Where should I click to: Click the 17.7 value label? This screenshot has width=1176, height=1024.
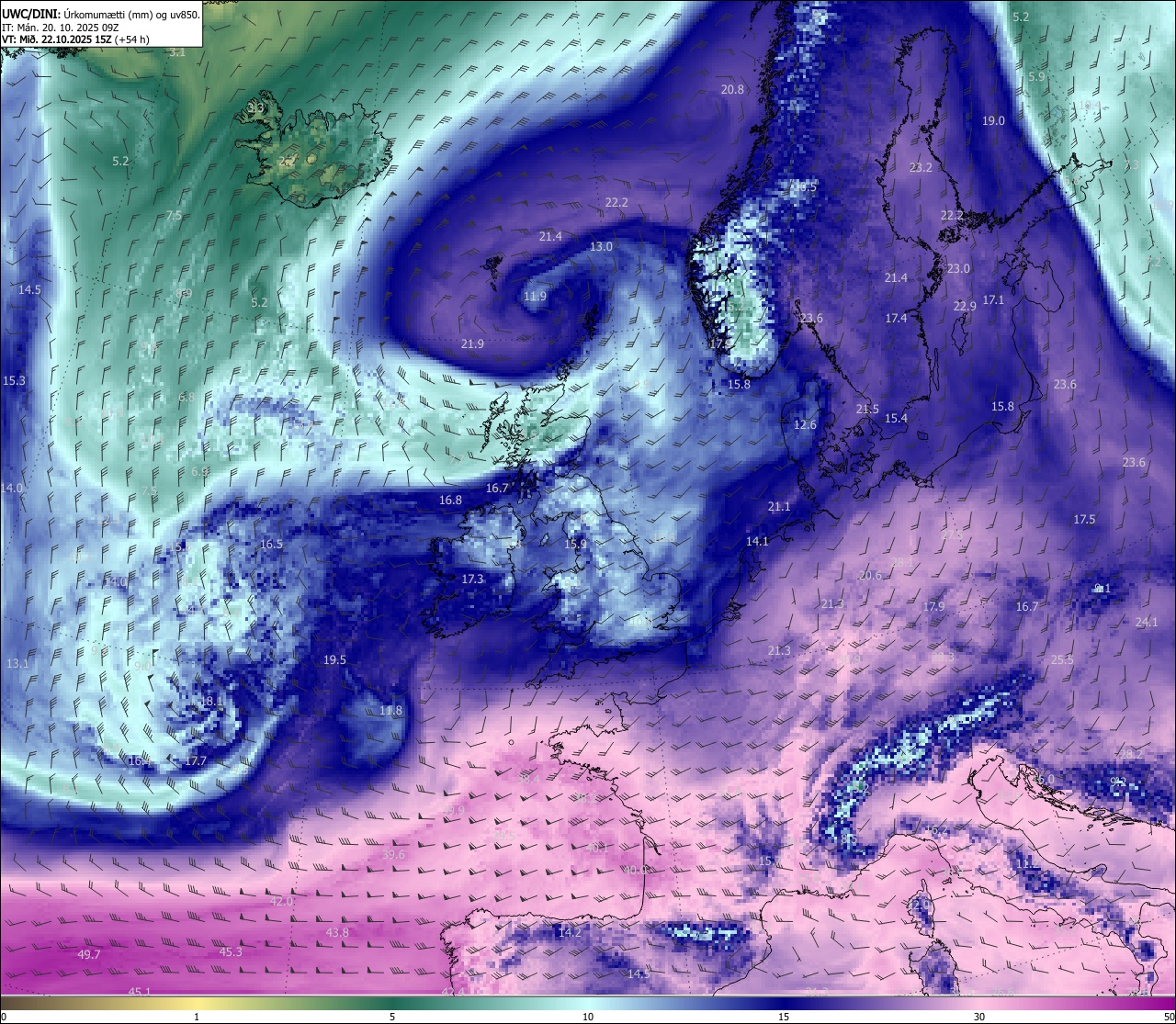pyautogui.click(x=196, y=760)
